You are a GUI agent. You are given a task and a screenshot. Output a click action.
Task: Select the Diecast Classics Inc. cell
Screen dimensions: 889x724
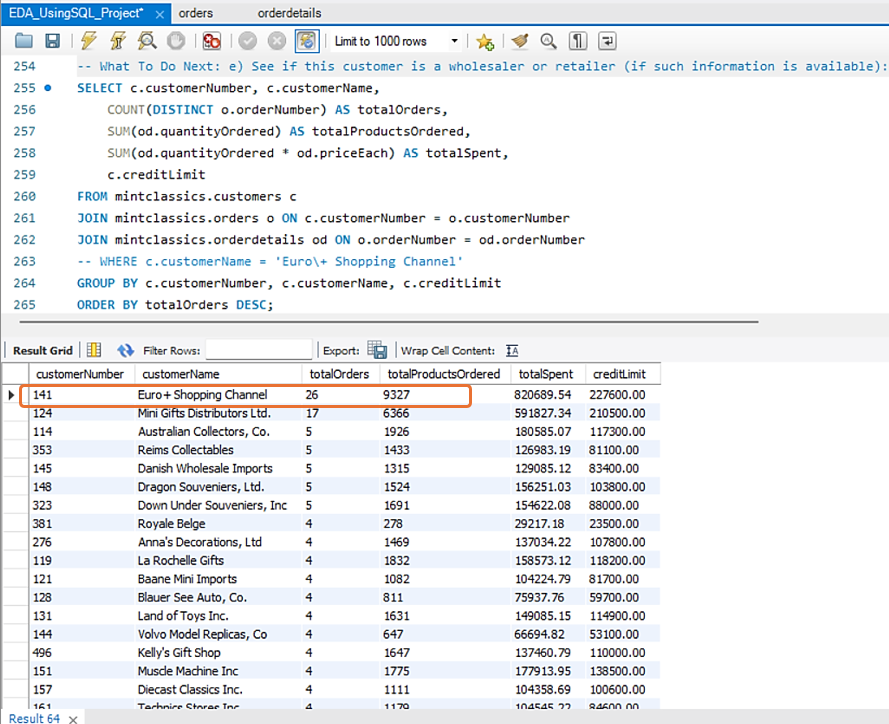click(x=218, y=689)
